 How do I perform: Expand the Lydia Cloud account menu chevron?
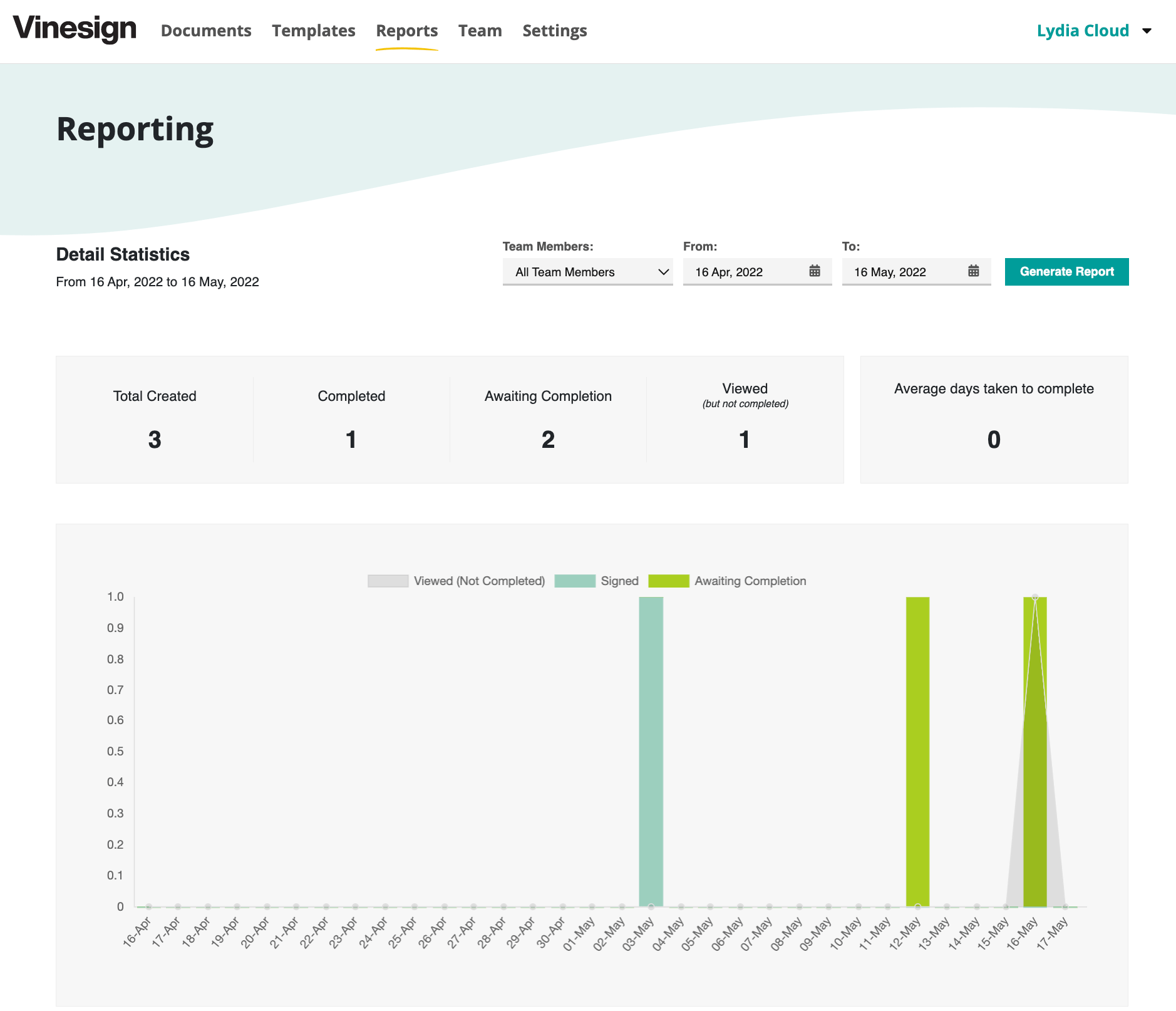coord(1148,31)
